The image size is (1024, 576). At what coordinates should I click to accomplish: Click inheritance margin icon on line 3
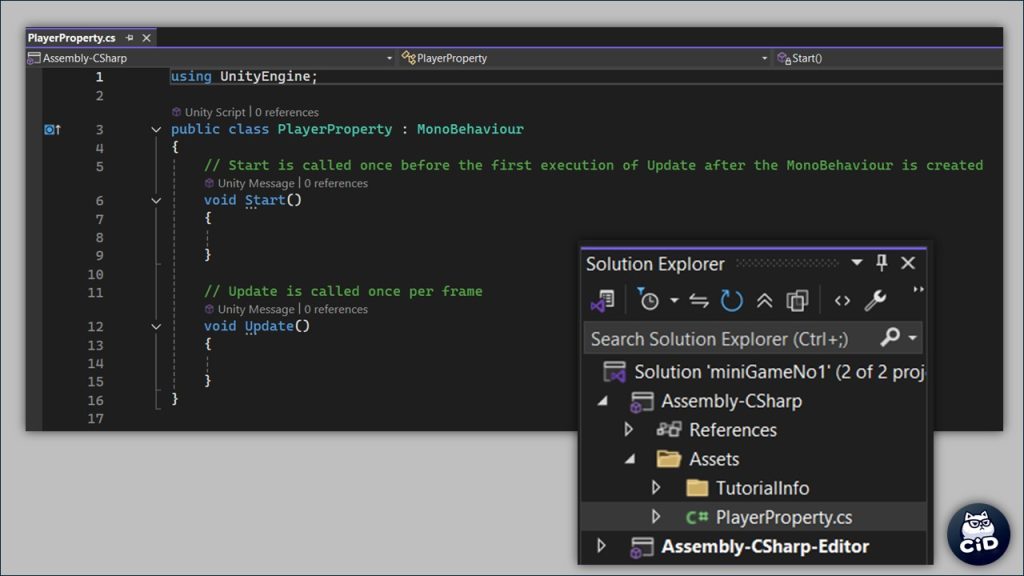(52, 129)
